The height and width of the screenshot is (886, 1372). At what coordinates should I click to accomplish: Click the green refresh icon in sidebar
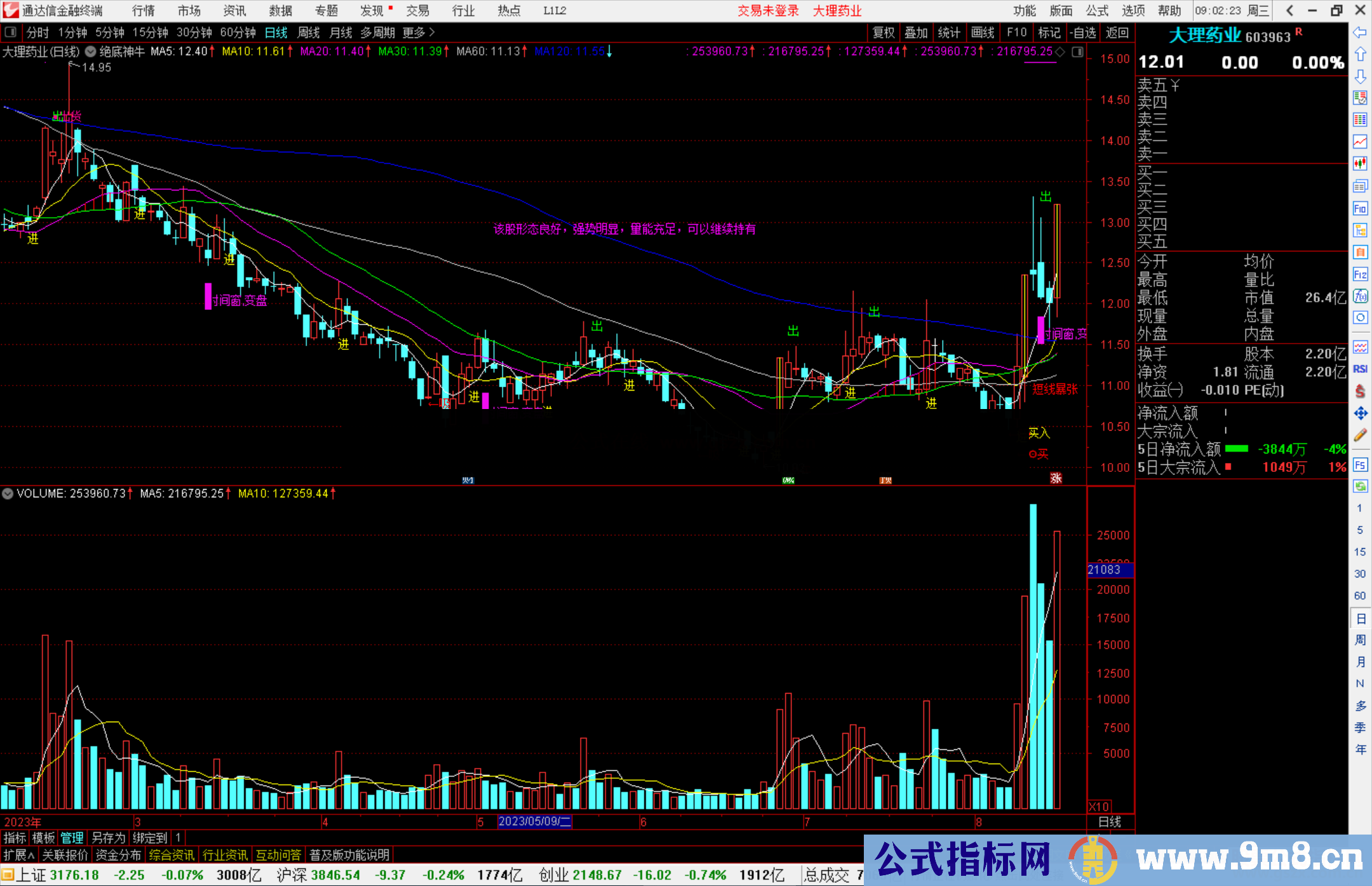point(1360,487)
